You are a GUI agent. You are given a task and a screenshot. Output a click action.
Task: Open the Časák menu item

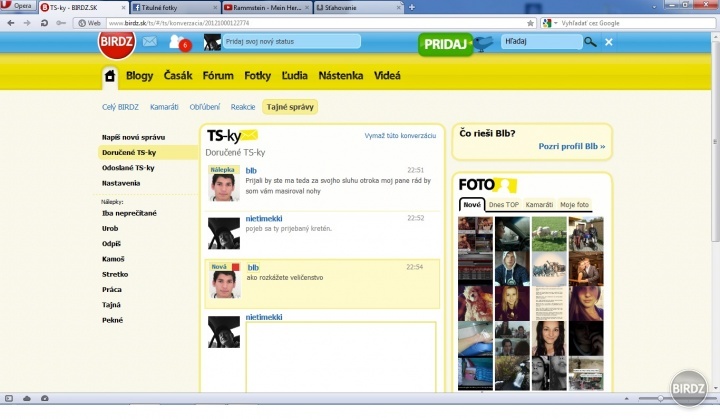pos(178,75)
